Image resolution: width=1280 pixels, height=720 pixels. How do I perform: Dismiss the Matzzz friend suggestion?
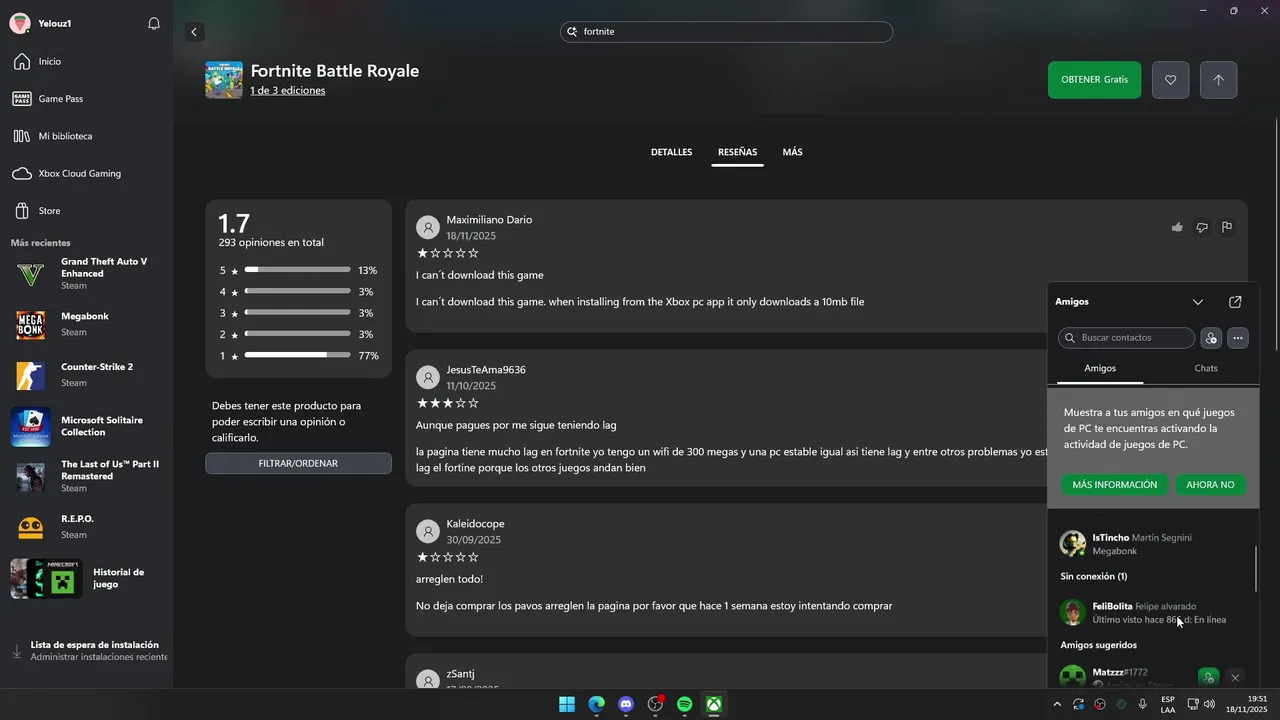pos(1235,677)
